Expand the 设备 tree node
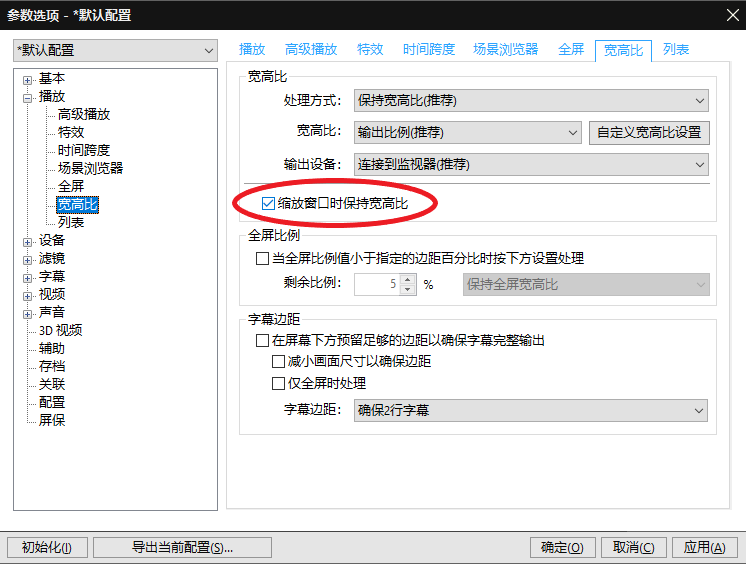The image size is (746, 564). [x=28, y=242]
